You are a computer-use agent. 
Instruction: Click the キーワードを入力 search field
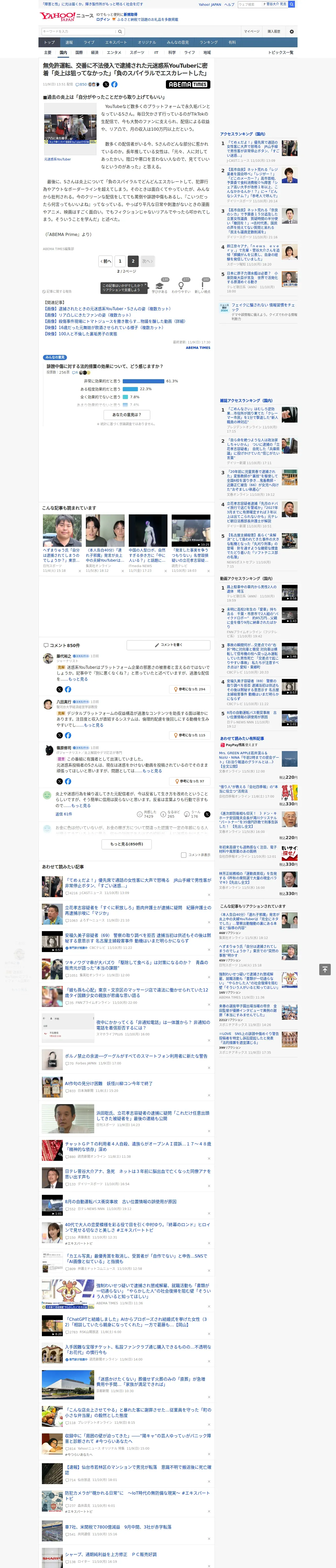click(x=79, y=32)
